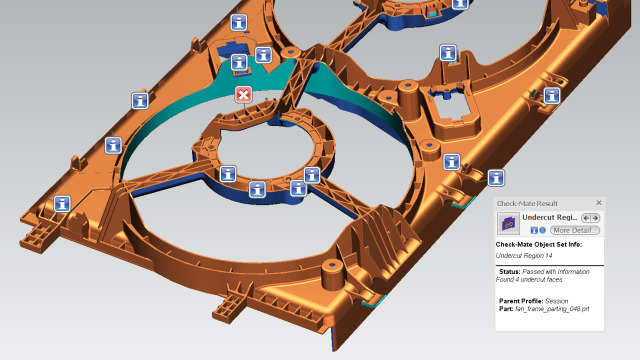Click the truncated Undercut Regi... result title
The image size is (640, 360).
549,217
